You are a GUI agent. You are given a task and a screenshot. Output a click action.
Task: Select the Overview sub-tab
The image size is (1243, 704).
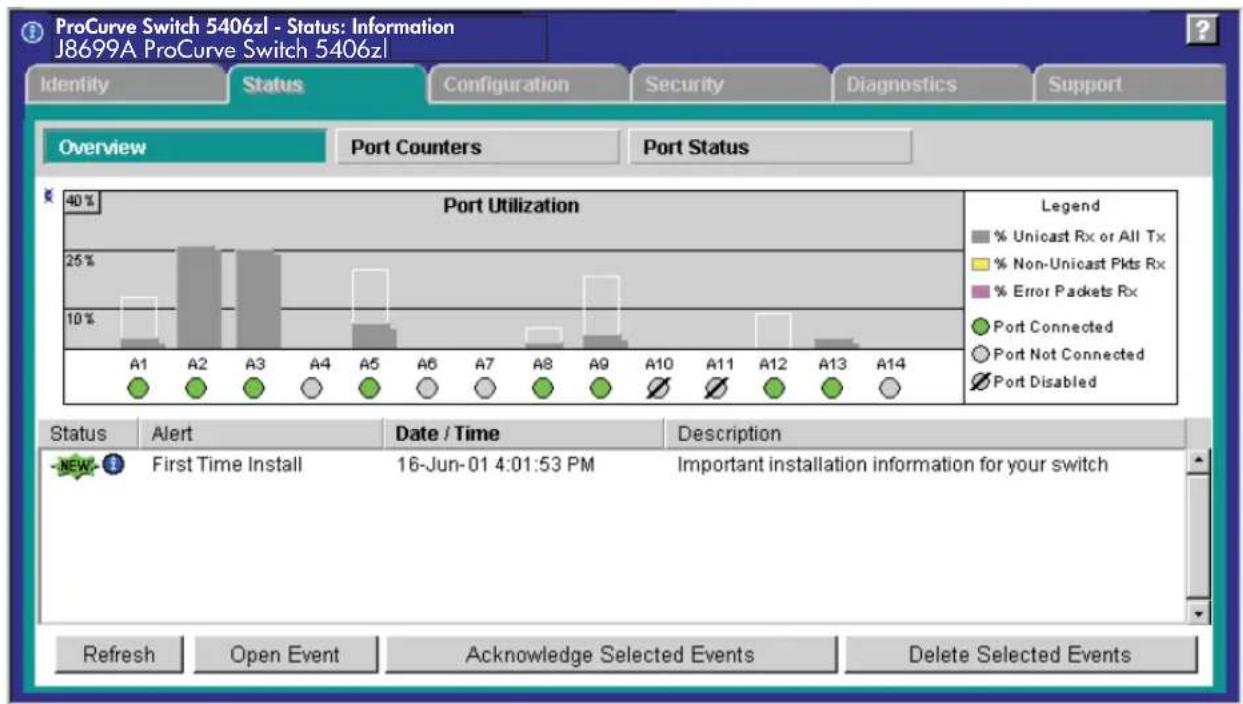pos(184,148)
